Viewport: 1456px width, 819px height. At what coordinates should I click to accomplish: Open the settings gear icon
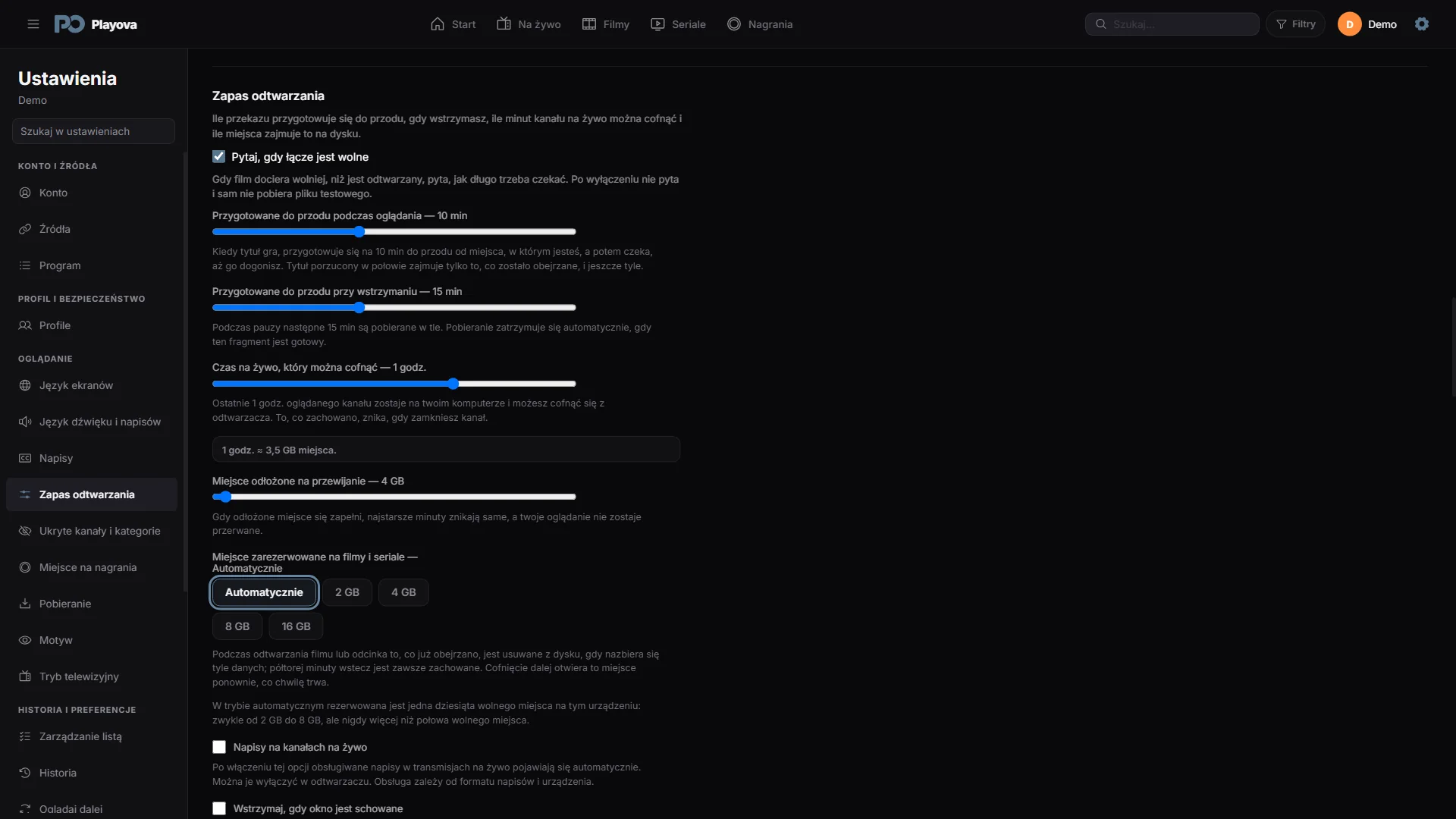point(1422,24)
